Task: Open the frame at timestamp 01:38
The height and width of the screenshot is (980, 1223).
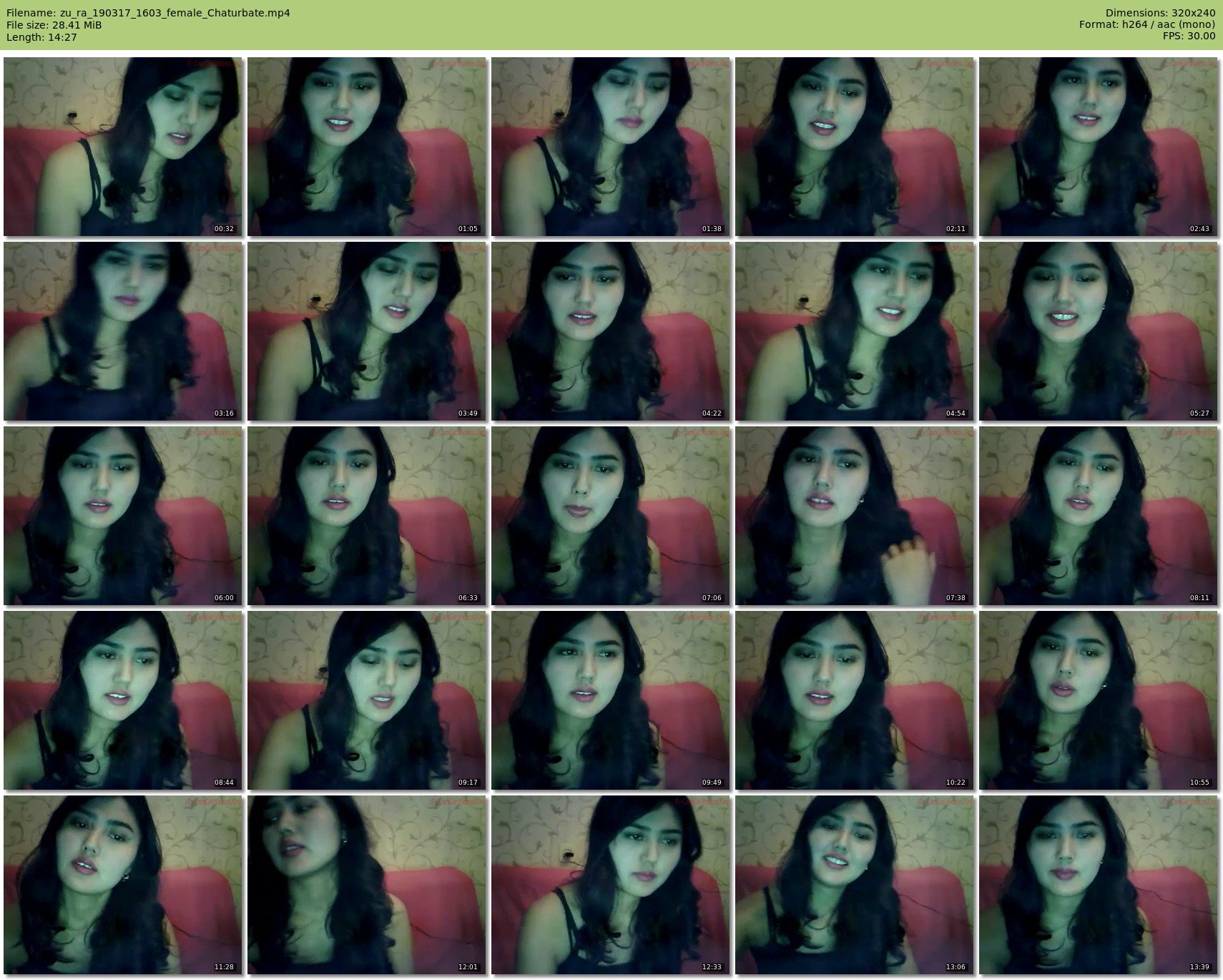Action: point(611,147)
